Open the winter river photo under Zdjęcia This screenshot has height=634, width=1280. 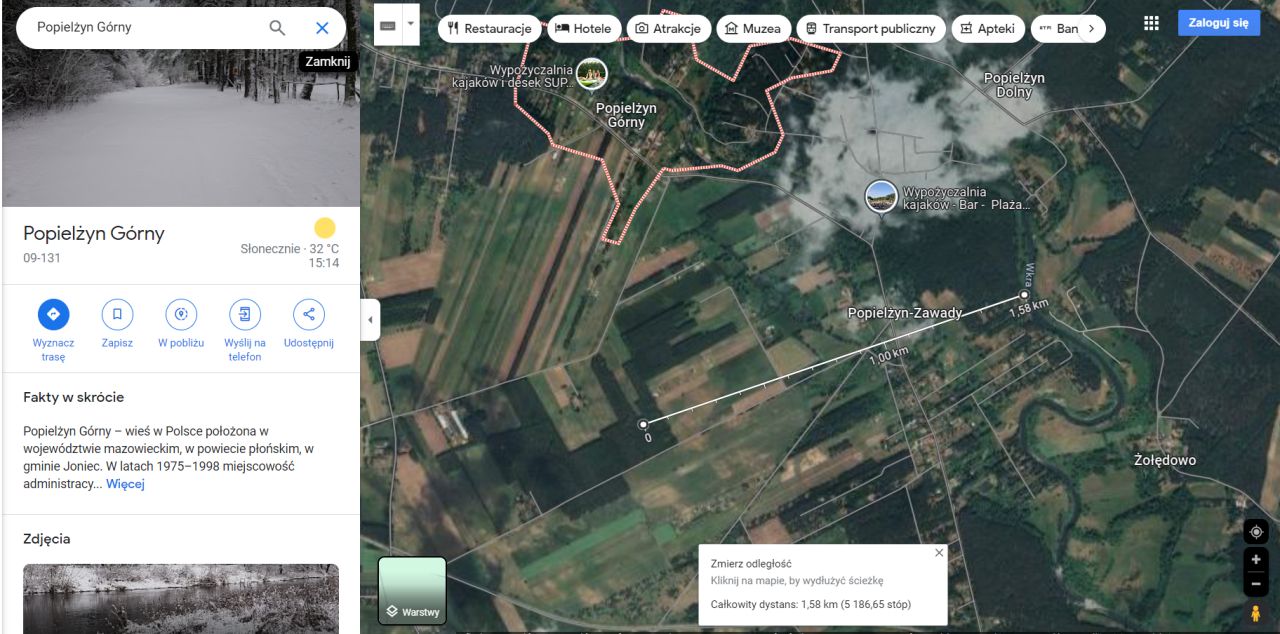coord(181,599)
